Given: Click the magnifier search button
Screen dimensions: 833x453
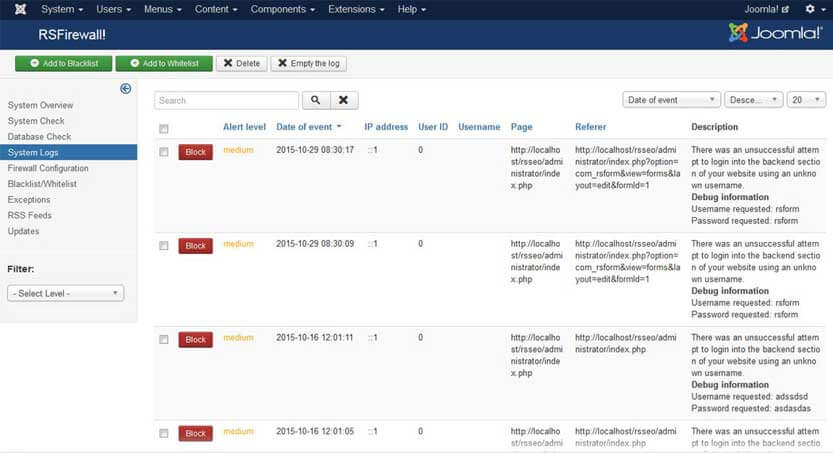Looking at the screenshot, I should pos(316,100).
